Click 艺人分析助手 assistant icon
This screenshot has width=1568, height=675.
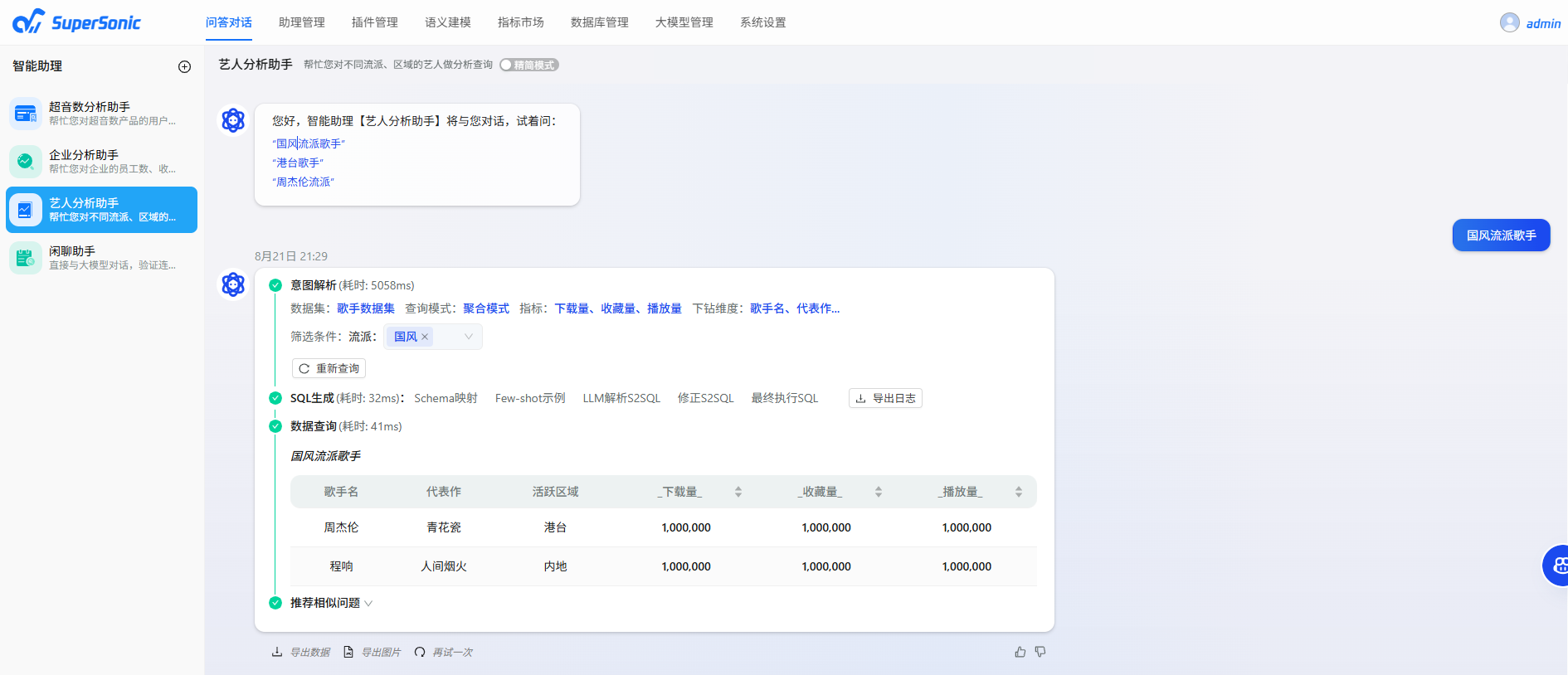tap(26, 210)
